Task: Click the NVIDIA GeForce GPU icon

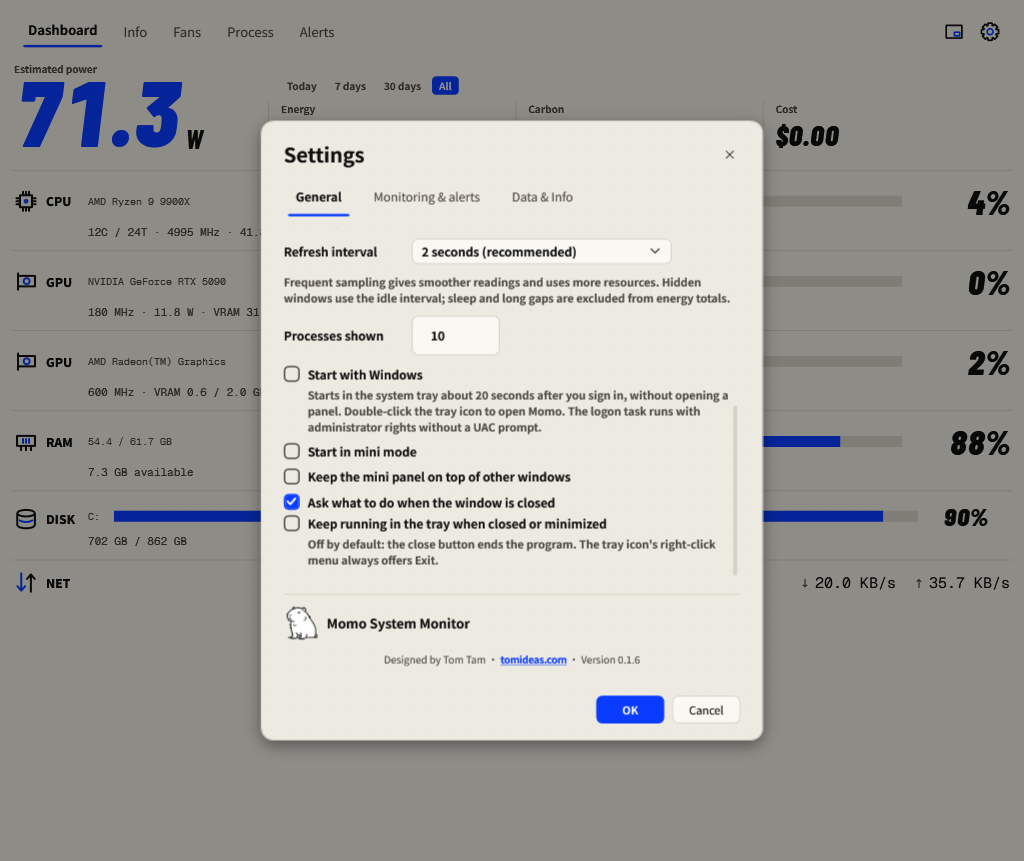Action: [x=26, y=282]
